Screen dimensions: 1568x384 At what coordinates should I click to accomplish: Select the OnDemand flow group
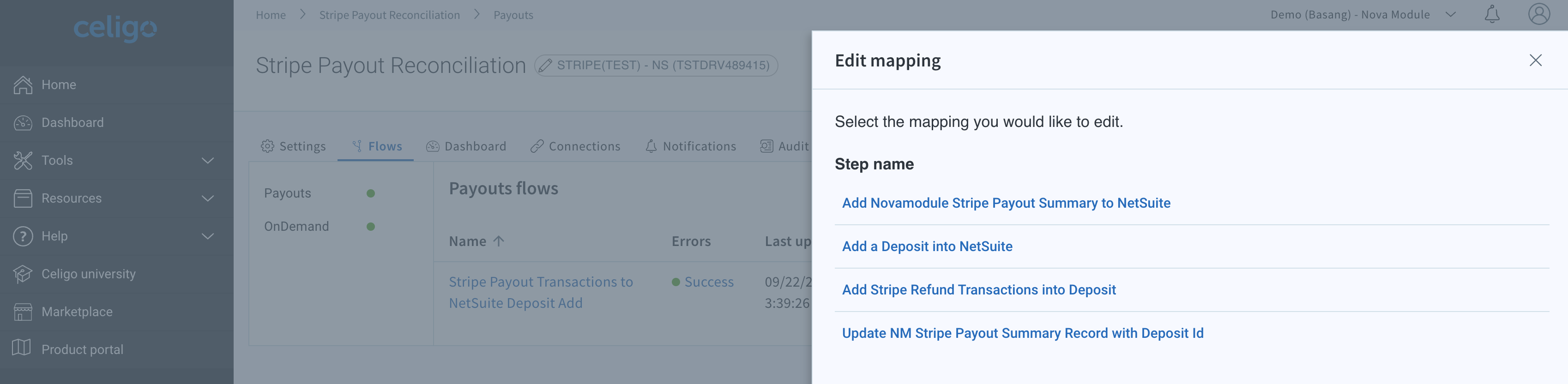point(296,226)
